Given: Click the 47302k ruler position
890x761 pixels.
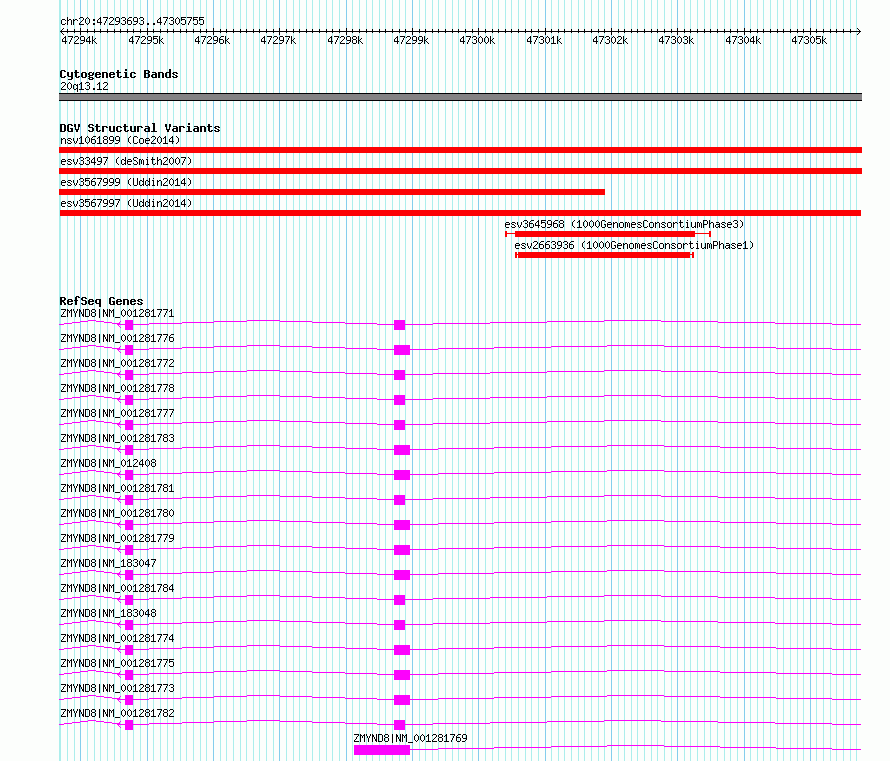Looking at the screenshot, I should coord(610,40).
